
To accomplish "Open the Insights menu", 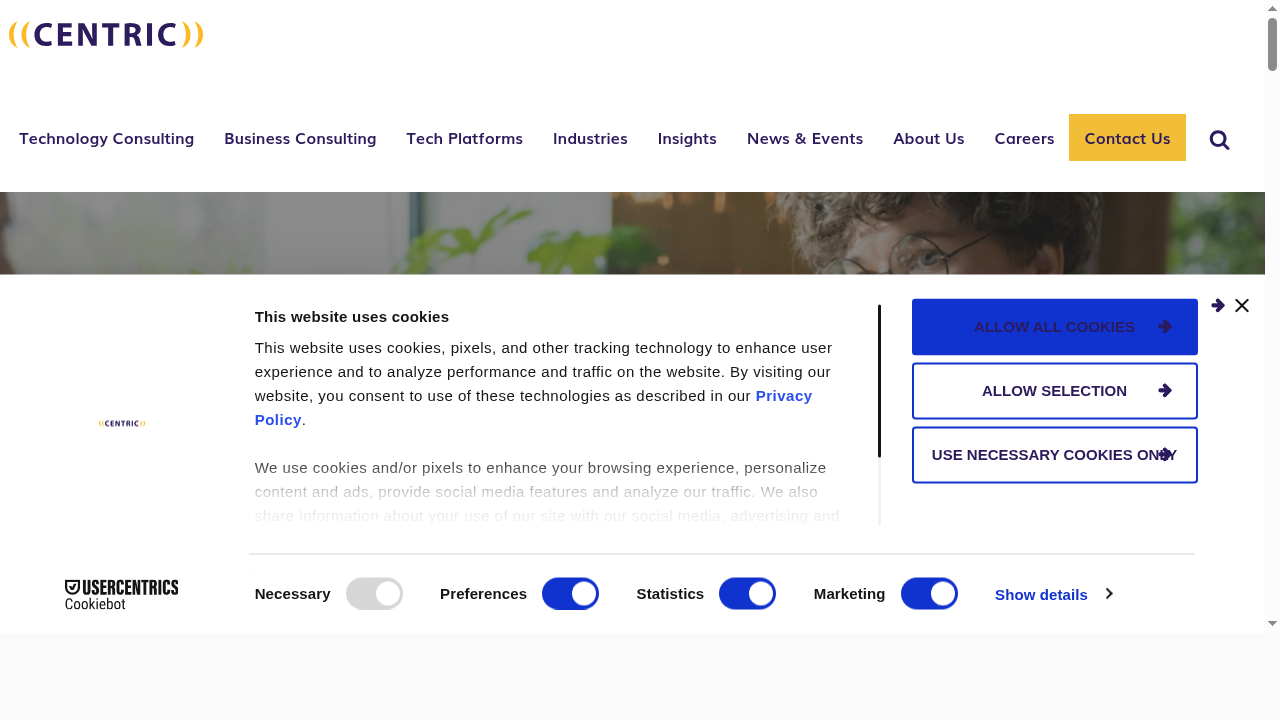I will [x=687, y=138].
